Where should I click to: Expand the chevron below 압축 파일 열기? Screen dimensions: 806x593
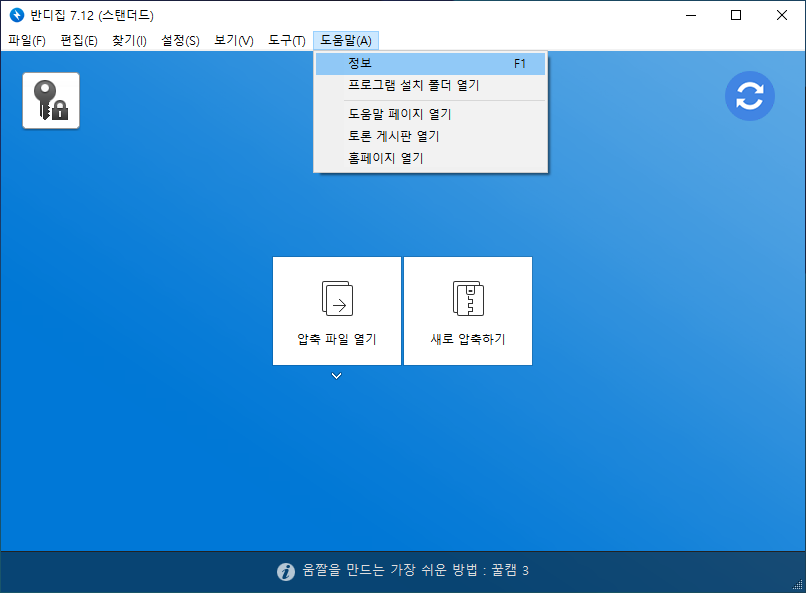(336, 376)
